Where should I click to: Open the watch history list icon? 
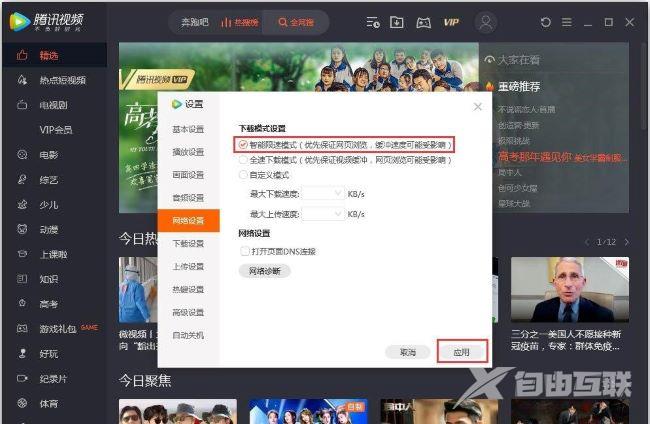[x=373, y=22]
